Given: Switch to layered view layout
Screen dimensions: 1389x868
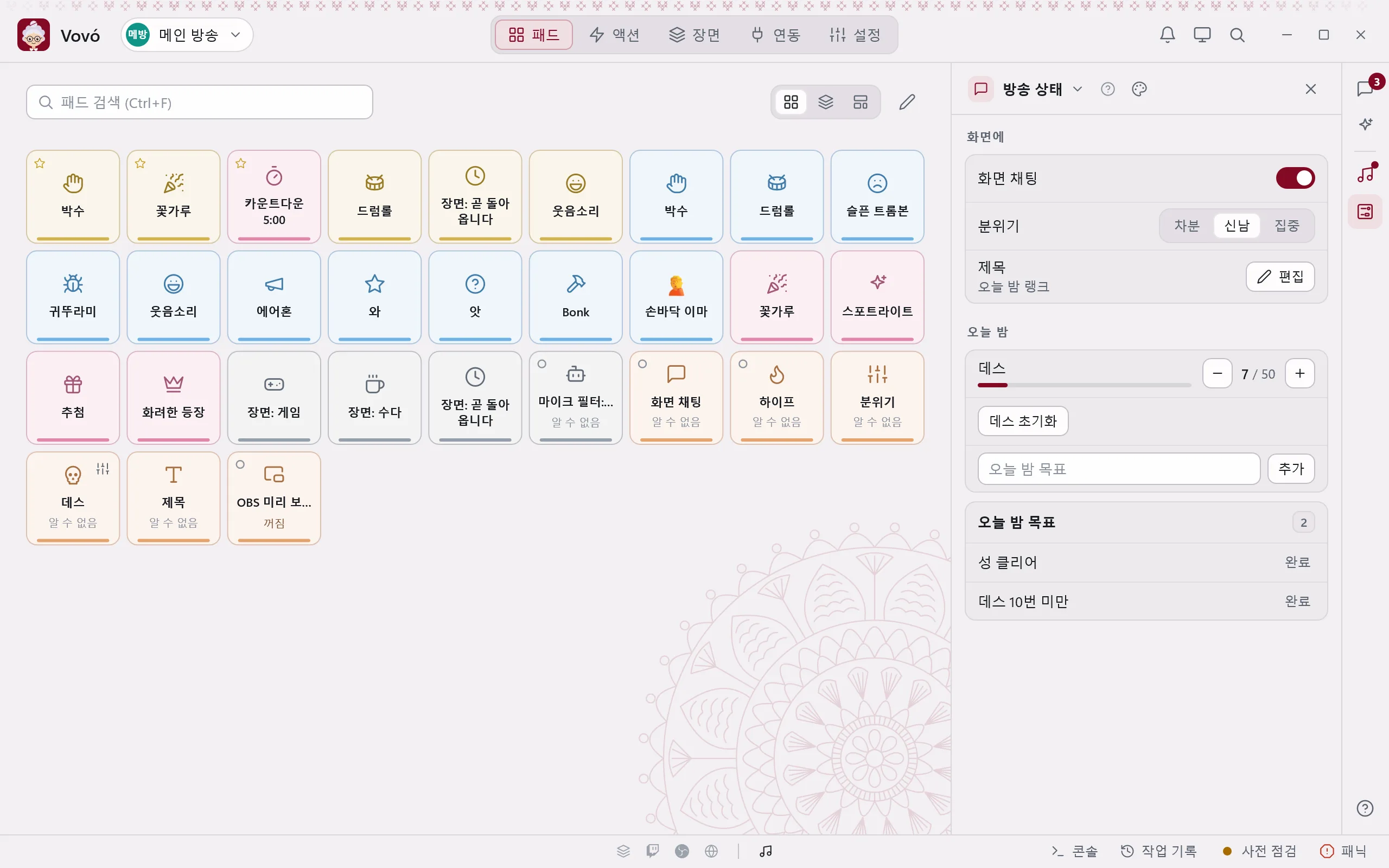Looking at the screenshot, I should pos(825,102).
